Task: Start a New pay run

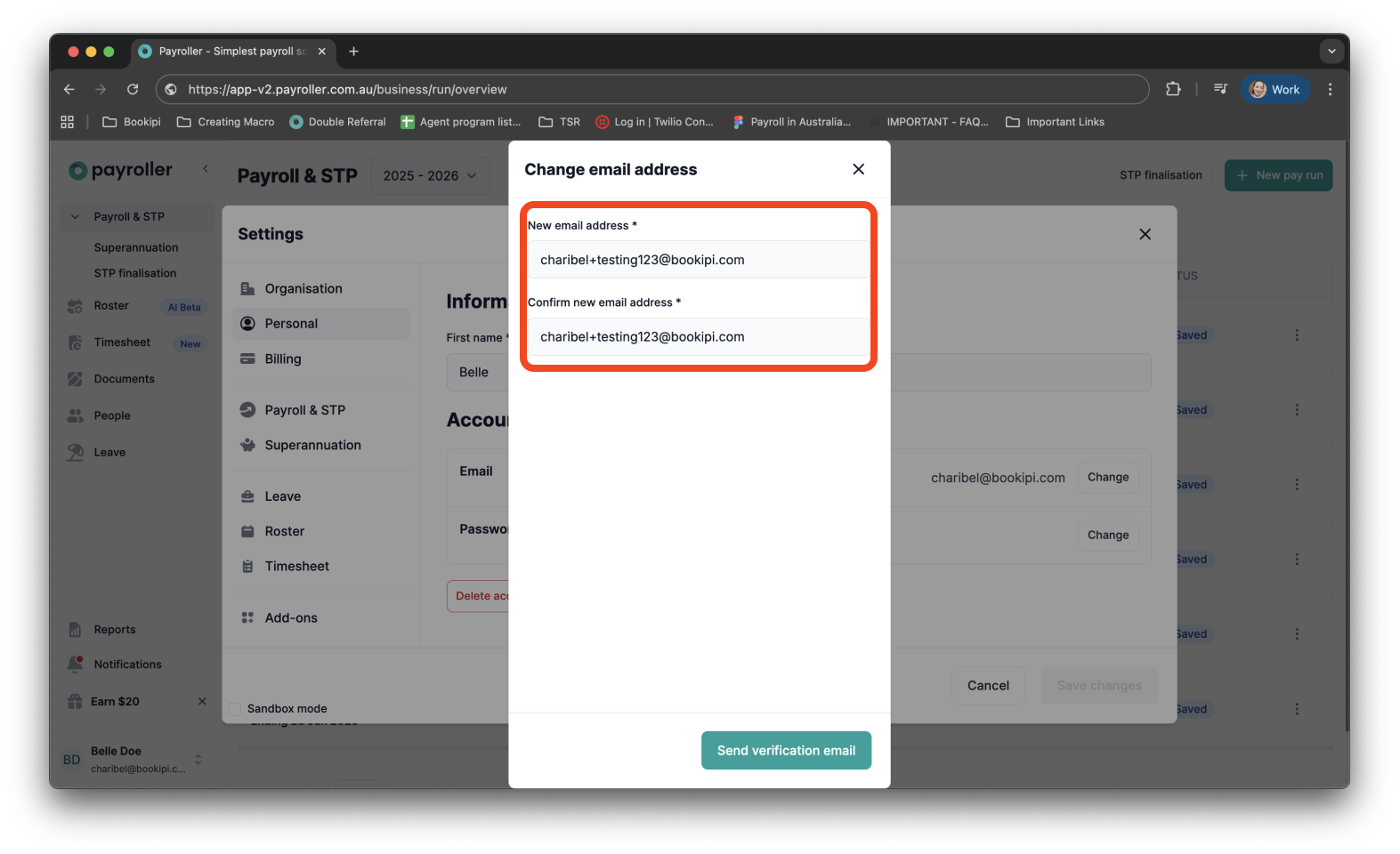Action: (x=1278, y=175)
